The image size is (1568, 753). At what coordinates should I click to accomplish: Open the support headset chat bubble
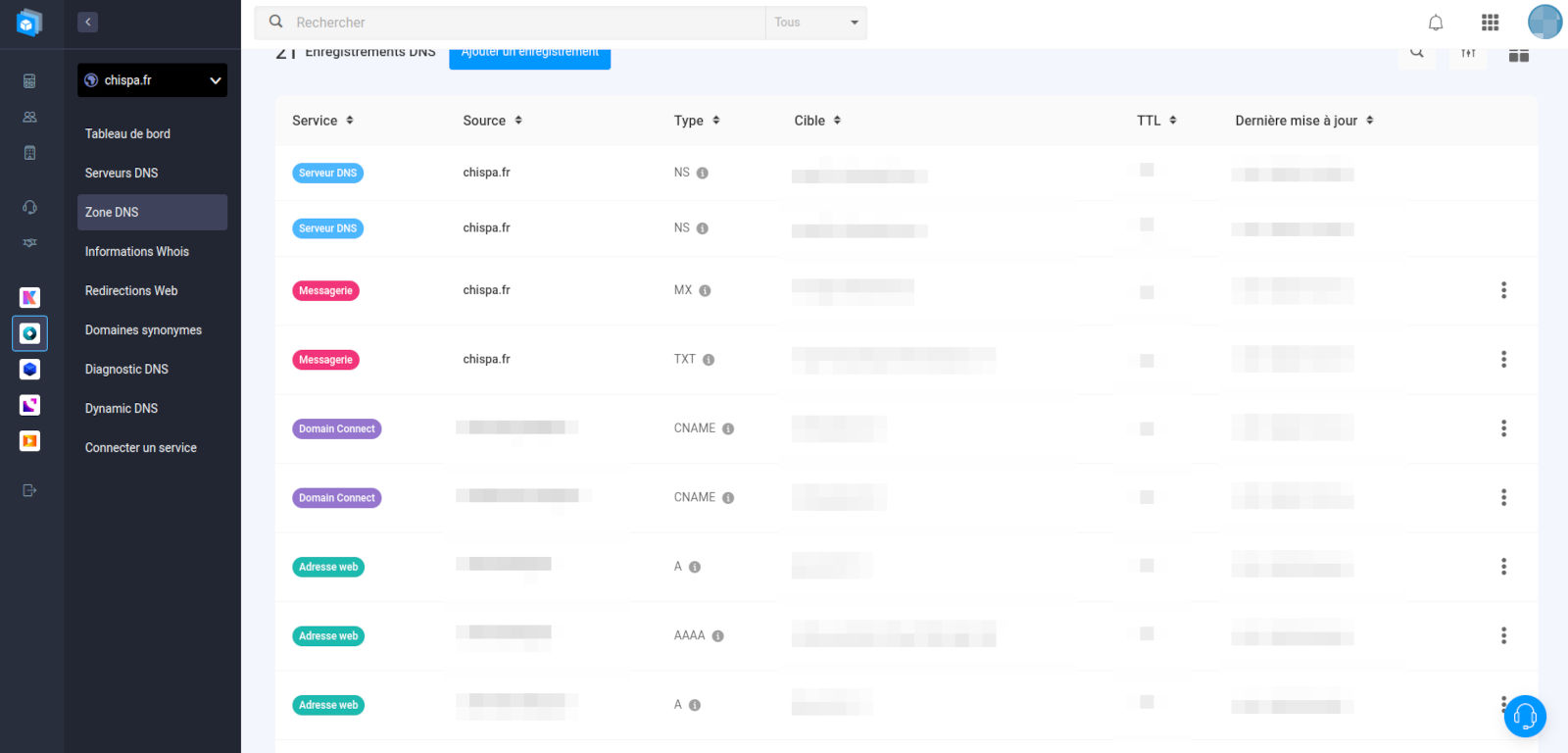(1525, 717)
